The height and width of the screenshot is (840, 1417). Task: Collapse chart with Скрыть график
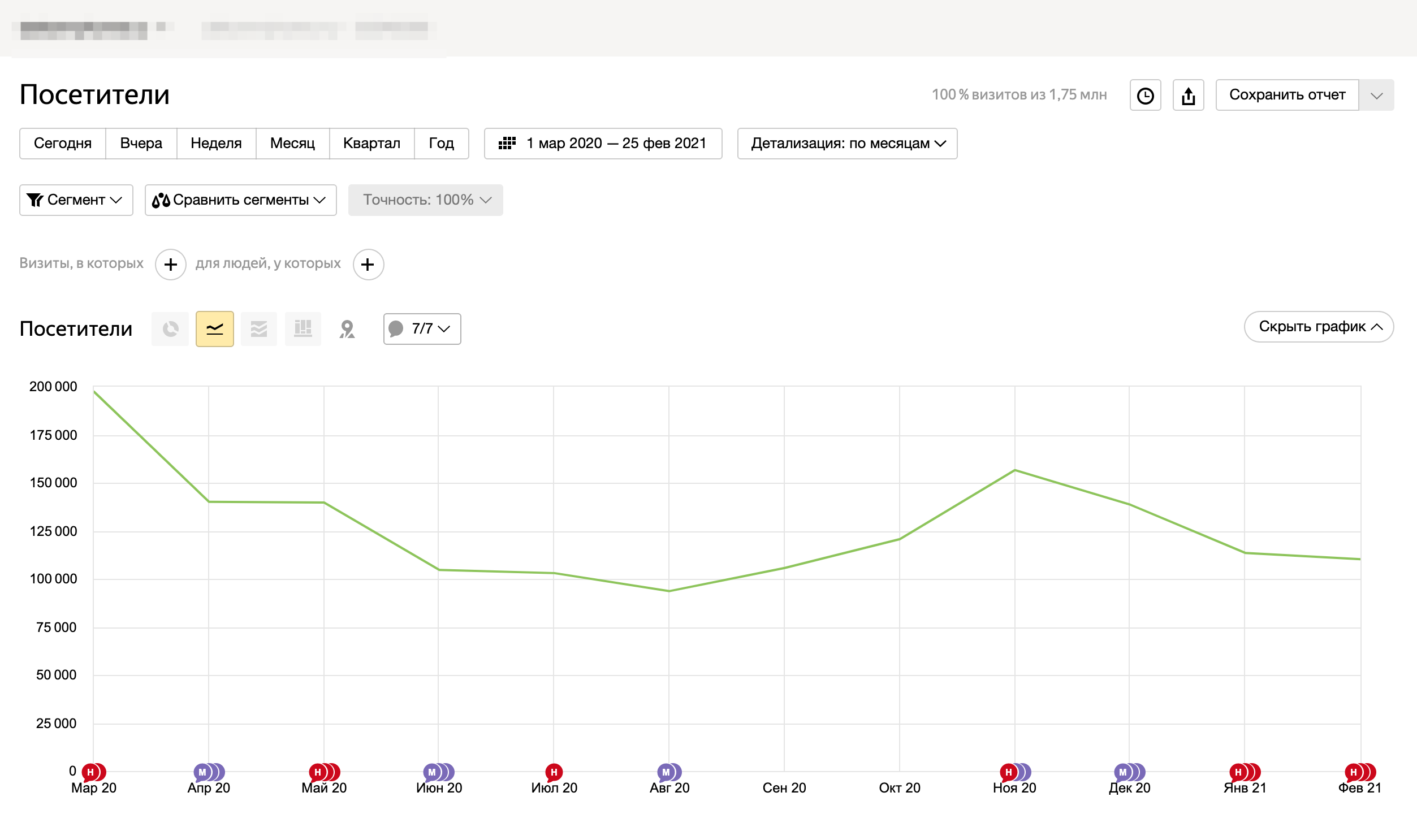tap(1319, 327)
